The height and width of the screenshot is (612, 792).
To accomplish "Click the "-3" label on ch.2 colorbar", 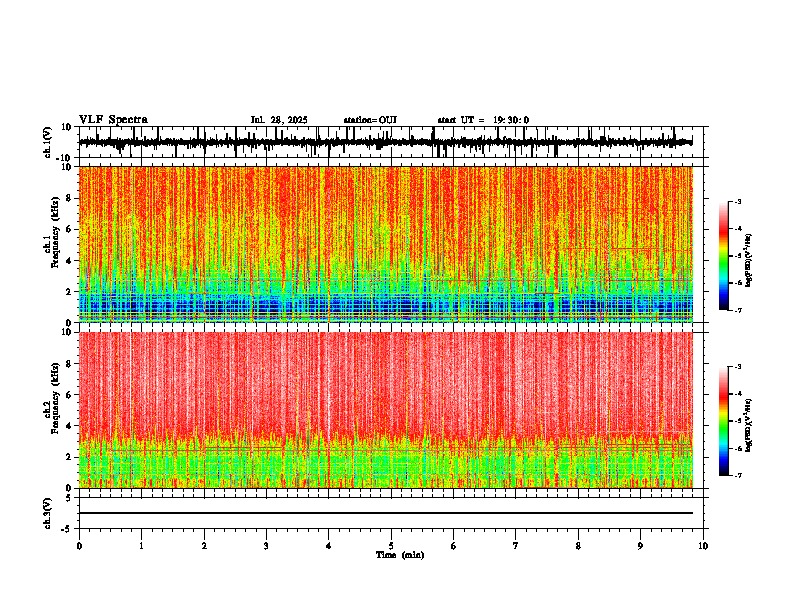I will point(737,367).
